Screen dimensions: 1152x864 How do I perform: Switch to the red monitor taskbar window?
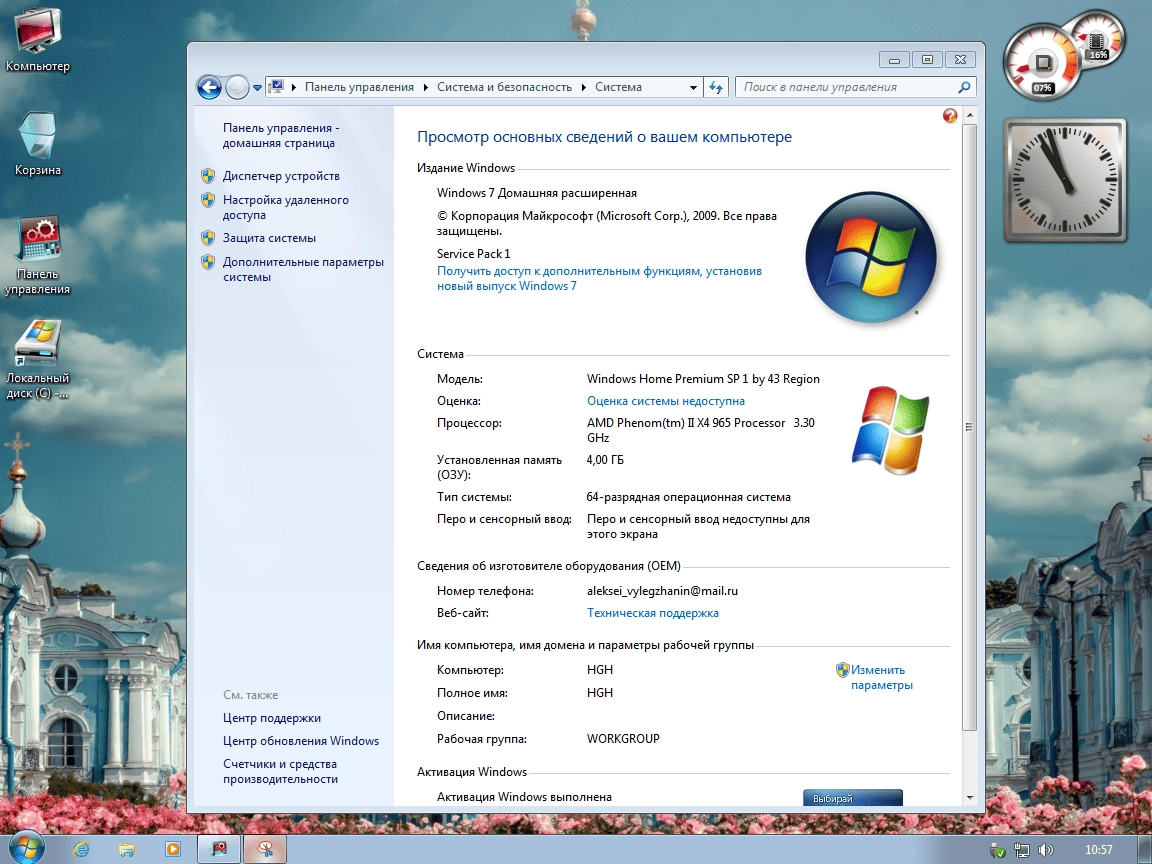click(219, 849)
